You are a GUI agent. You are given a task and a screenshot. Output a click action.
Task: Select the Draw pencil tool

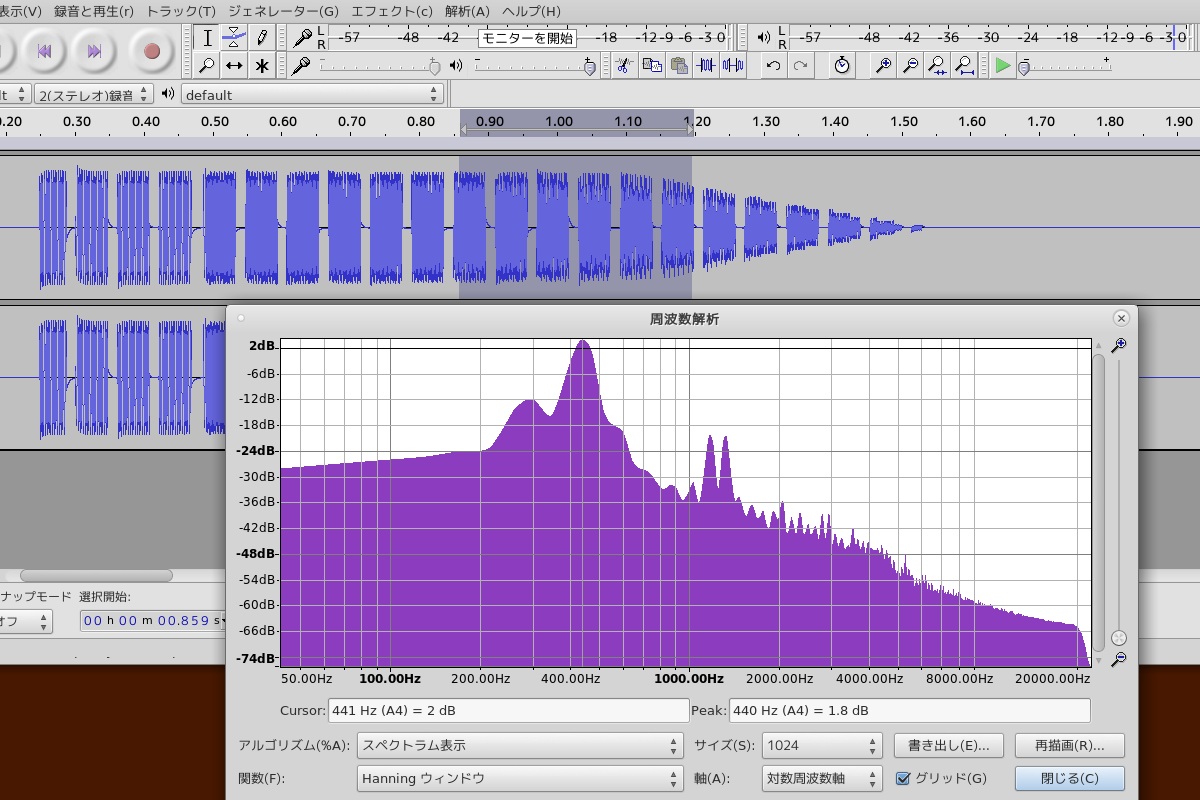261,38
